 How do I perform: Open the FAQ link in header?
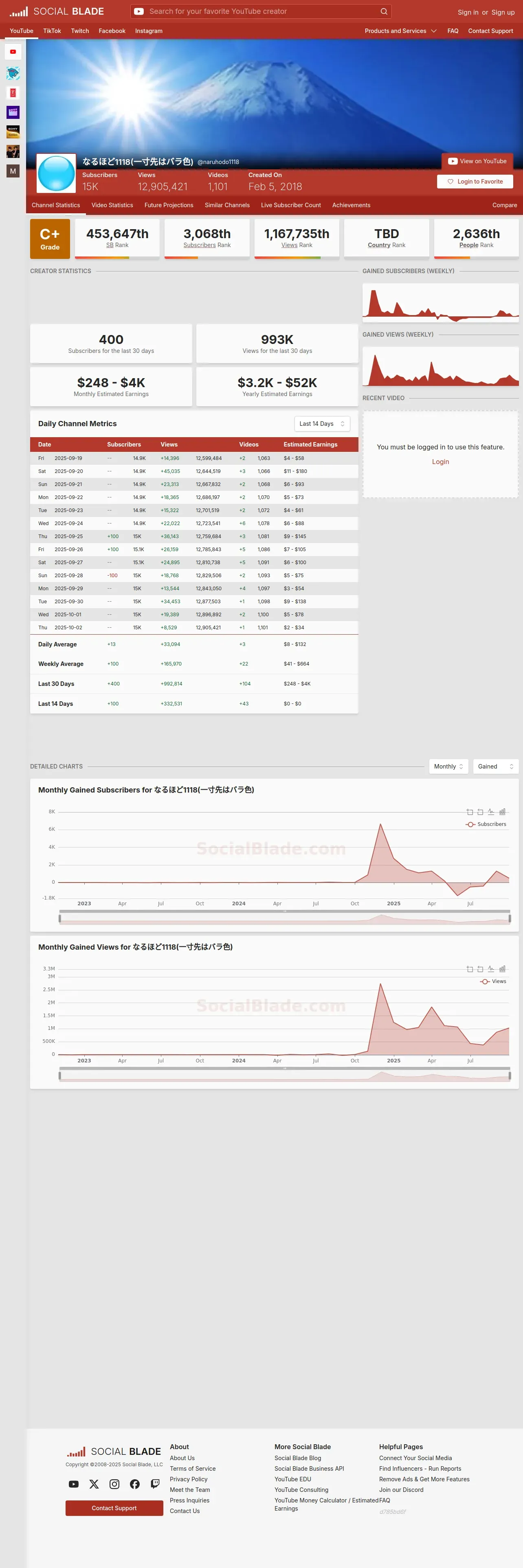[453, 31]
